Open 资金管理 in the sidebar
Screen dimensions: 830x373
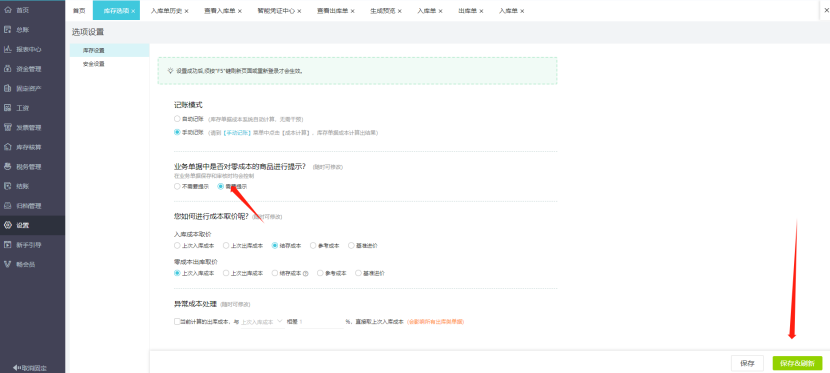pyautogui.click(x=7, y=69)
